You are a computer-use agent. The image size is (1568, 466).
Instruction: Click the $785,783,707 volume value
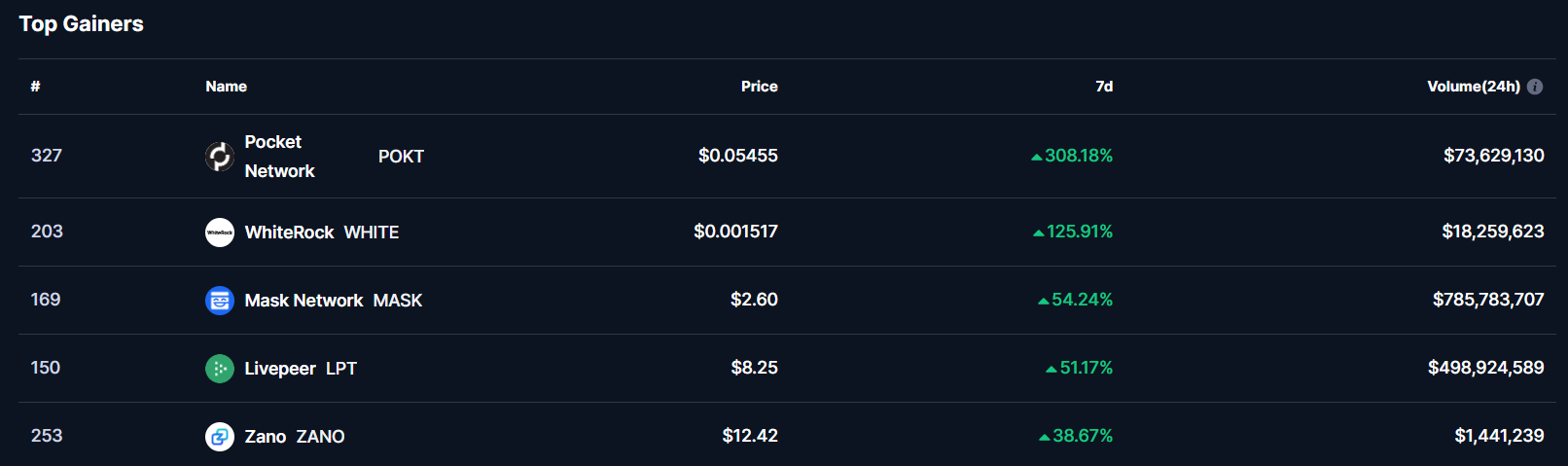[1488, 300]
